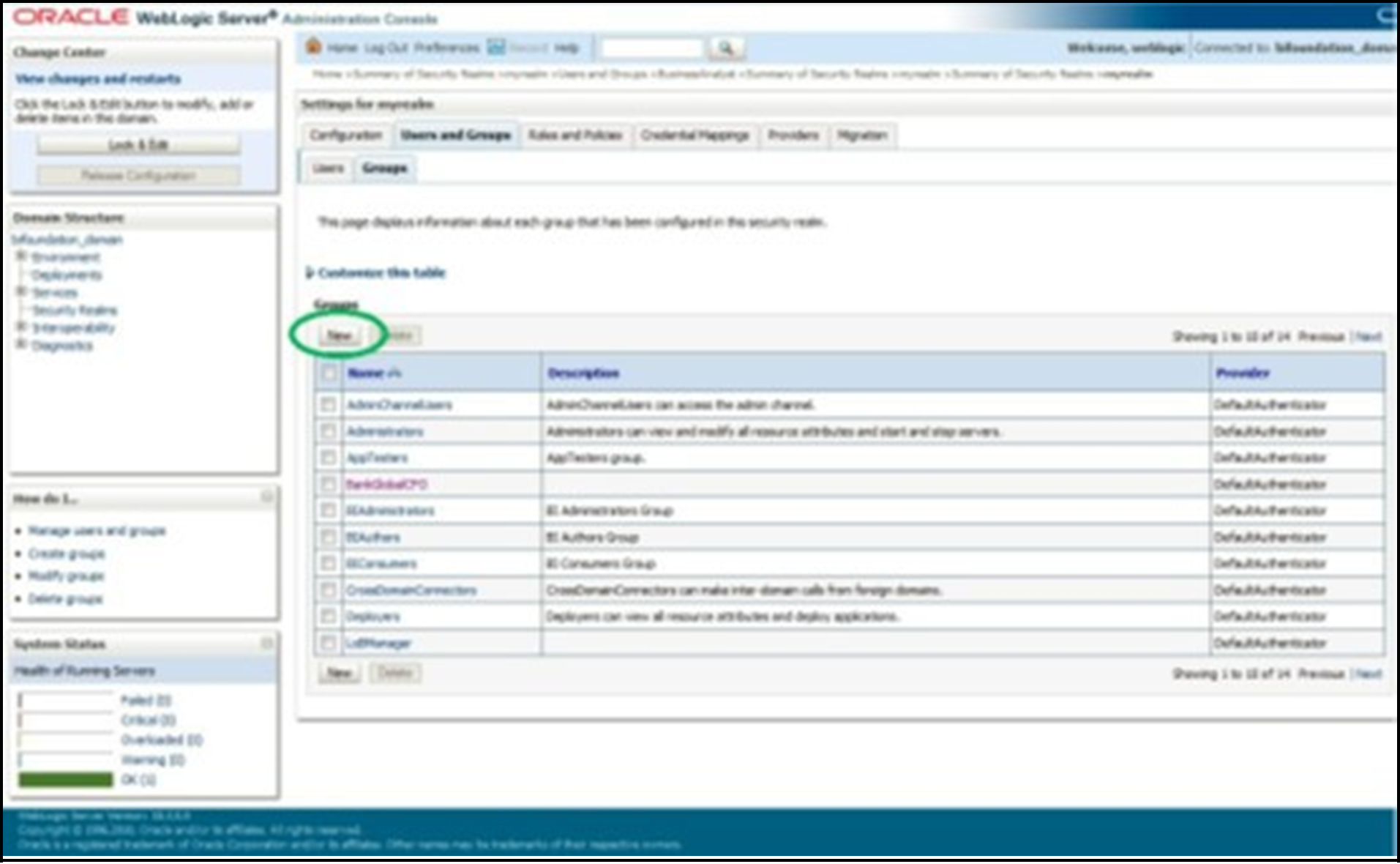Select Security Realms in Domain Structure tree
This screenshot has height=864, width=1400.
(74, 310)
